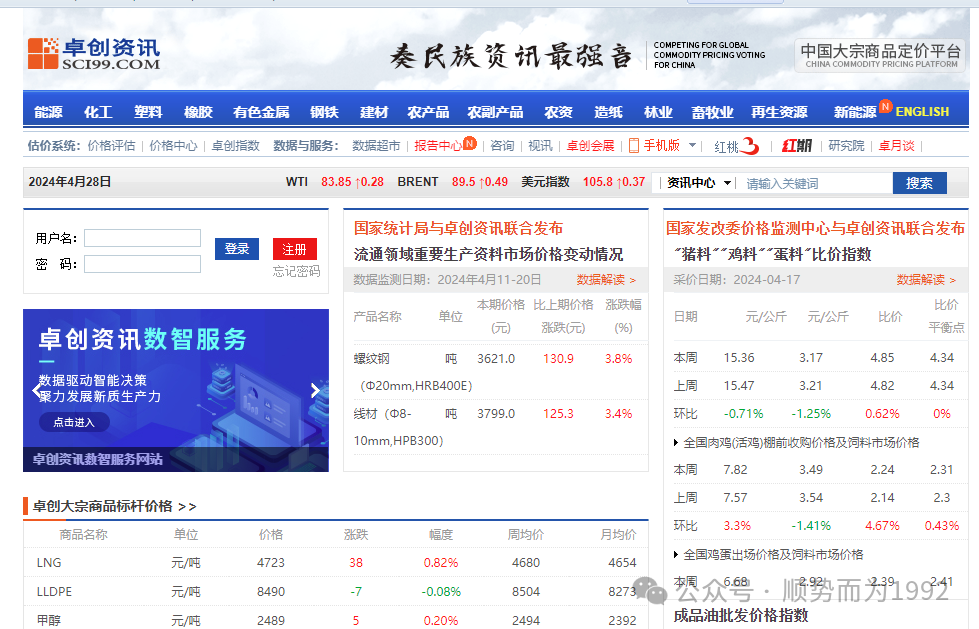
Task: Open the 建材 navigation menu
Action: (x=374, y=112)
